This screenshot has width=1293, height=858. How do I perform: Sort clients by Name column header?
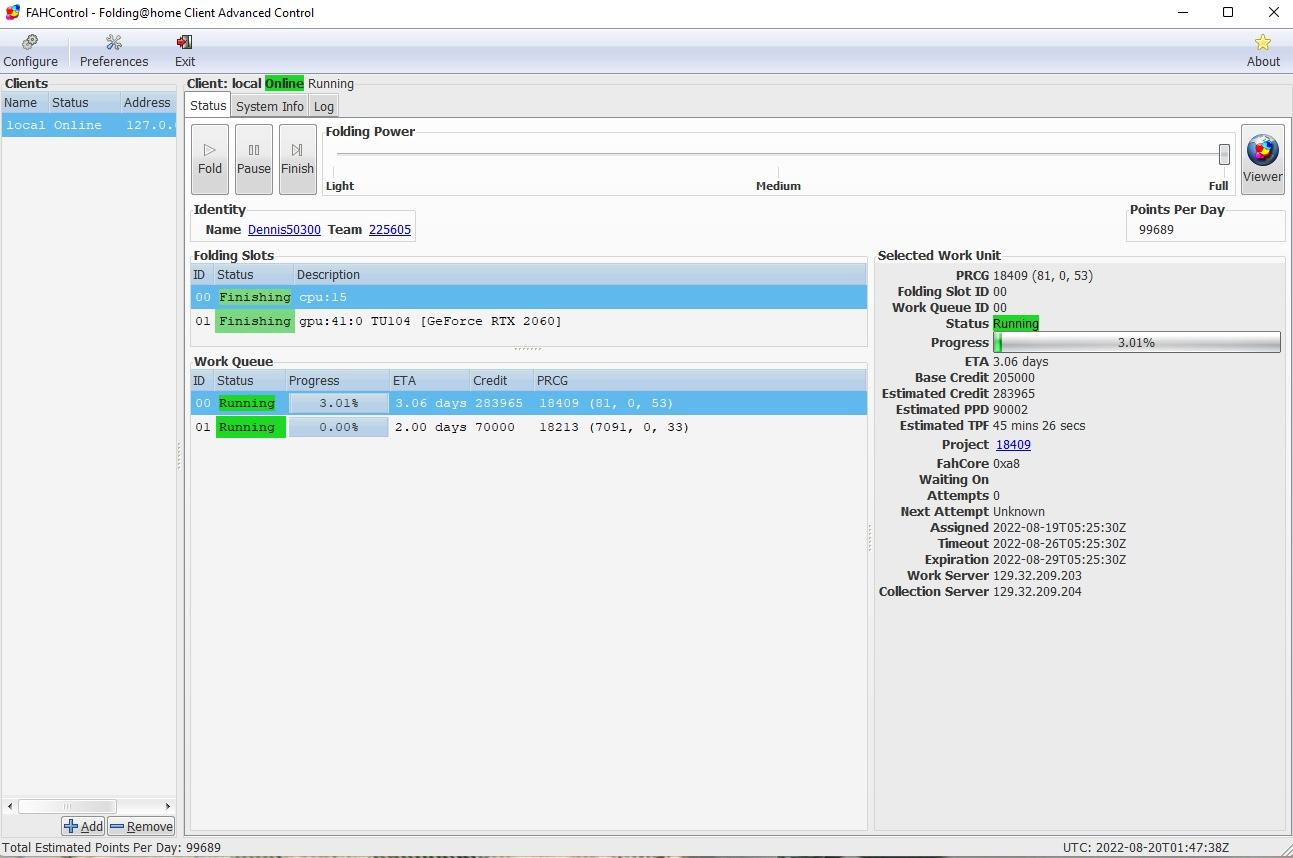coord(25,103)
